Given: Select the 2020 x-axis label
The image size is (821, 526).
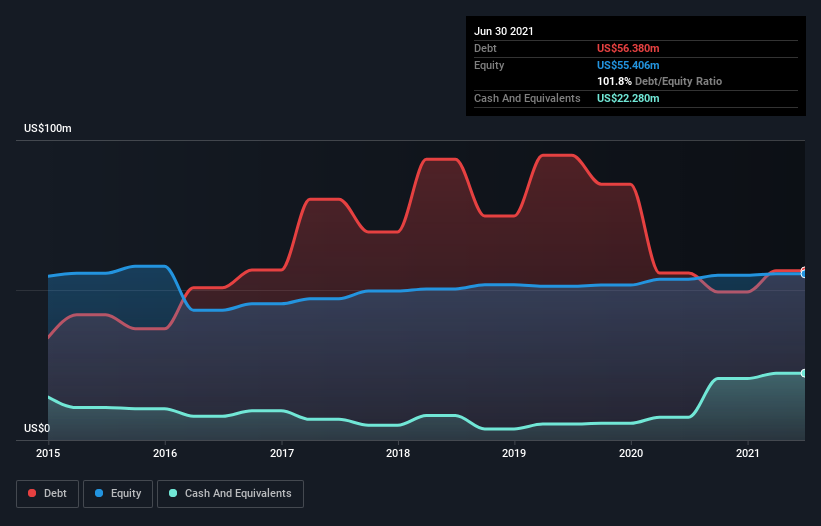Looking at the screenshot, I should point(631,453).
